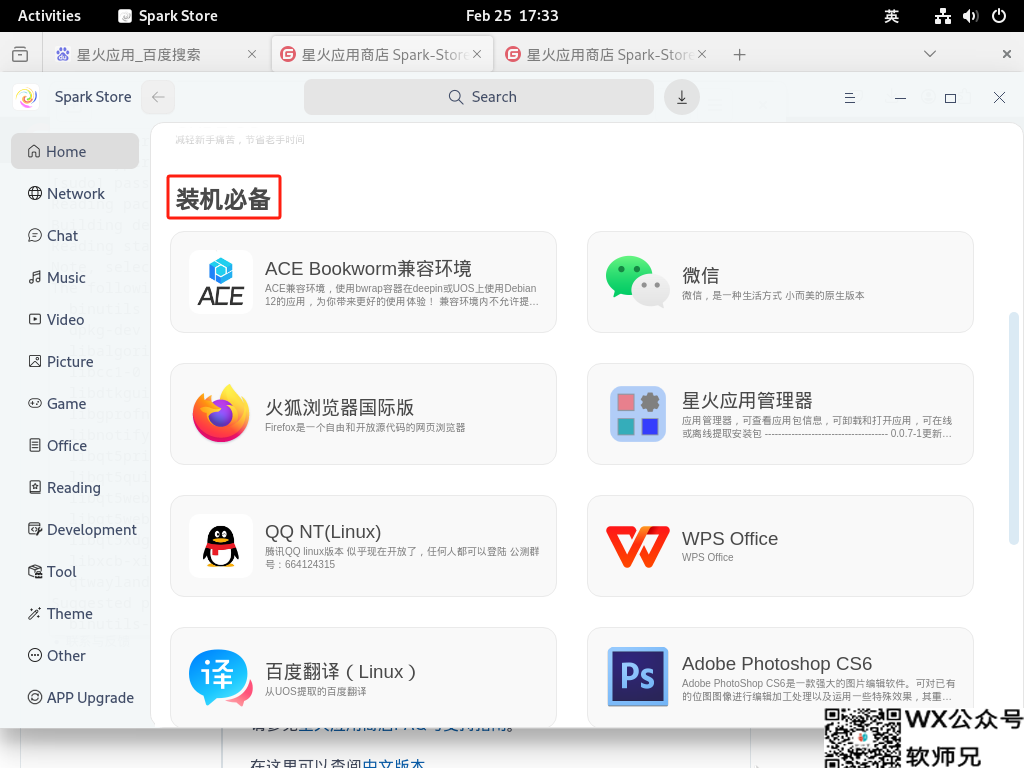Viewport: 1024px width, 768px height.
Task: Open the Activities overview
Action: (x=49, y=16)
